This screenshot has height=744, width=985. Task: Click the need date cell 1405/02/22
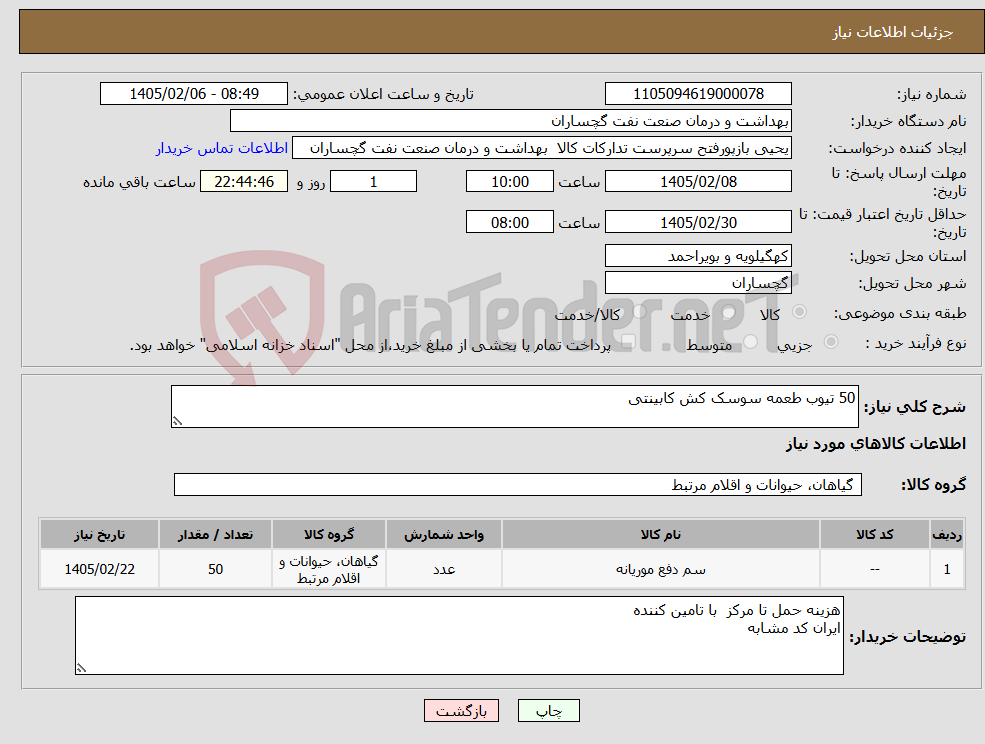pyautogui.click(x=99, y=569)
